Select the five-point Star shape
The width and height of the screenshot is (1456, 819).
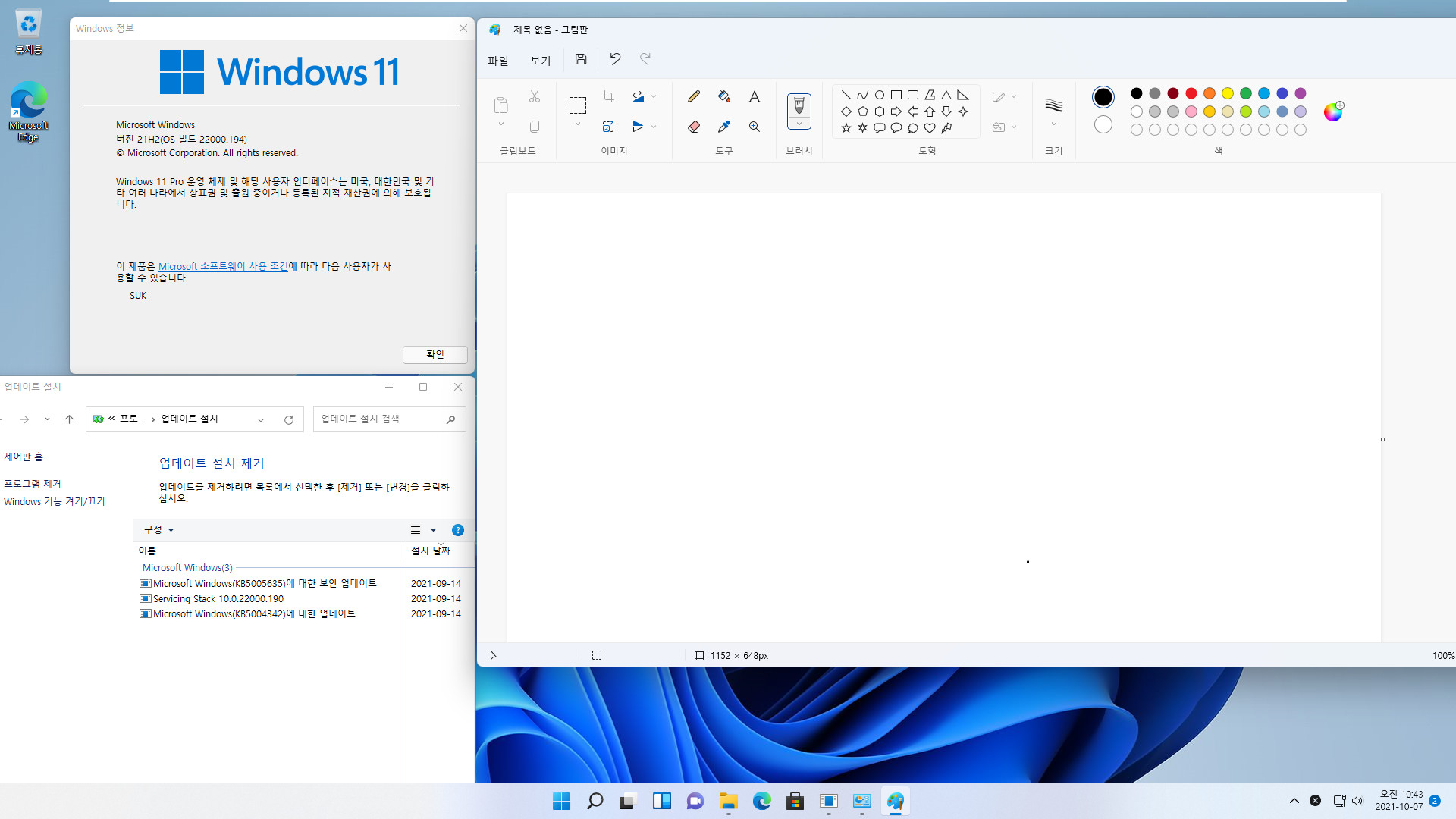pyautogui.click(x=846, y=128)
